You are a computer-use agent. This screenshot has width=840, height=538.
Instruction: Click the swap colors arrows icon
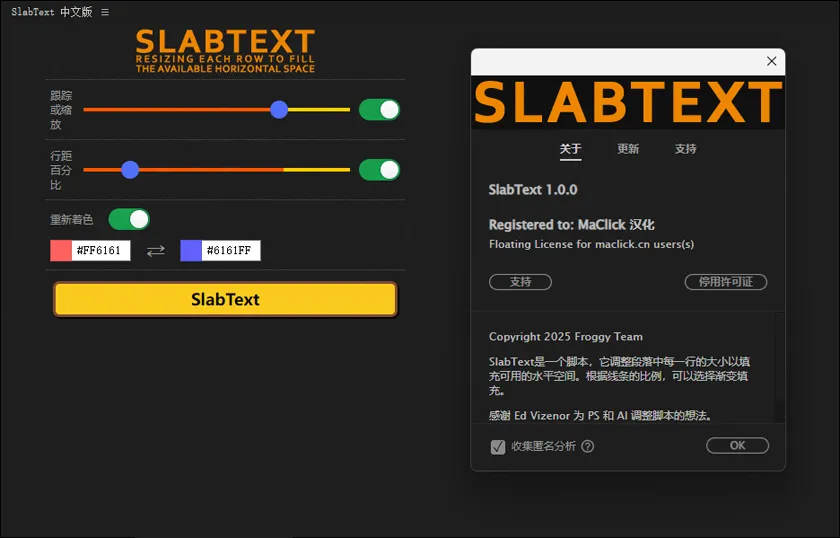tap(156, 251)
